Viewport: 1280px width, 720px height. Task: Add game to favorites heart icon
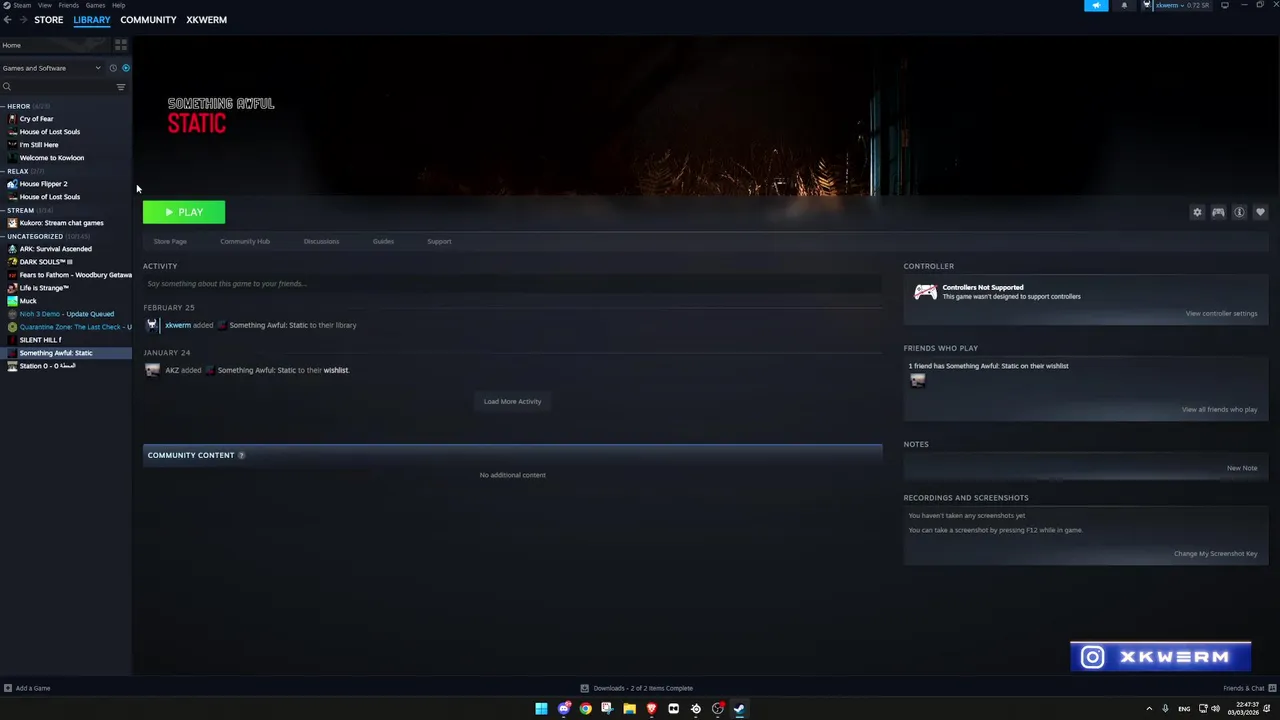pos(1260,212)
